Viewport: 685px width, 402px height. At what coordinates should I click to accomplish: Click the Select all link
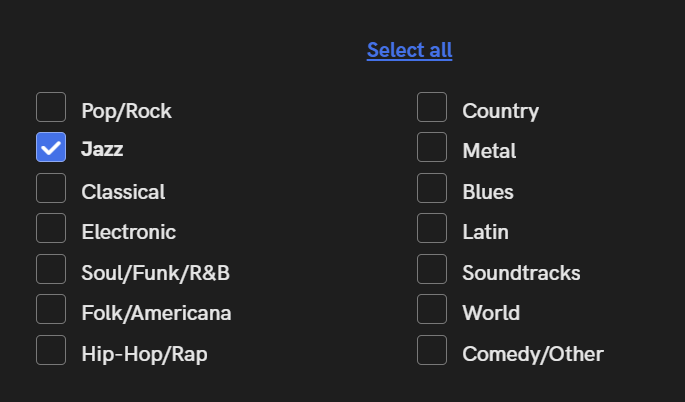pos(409,50)
